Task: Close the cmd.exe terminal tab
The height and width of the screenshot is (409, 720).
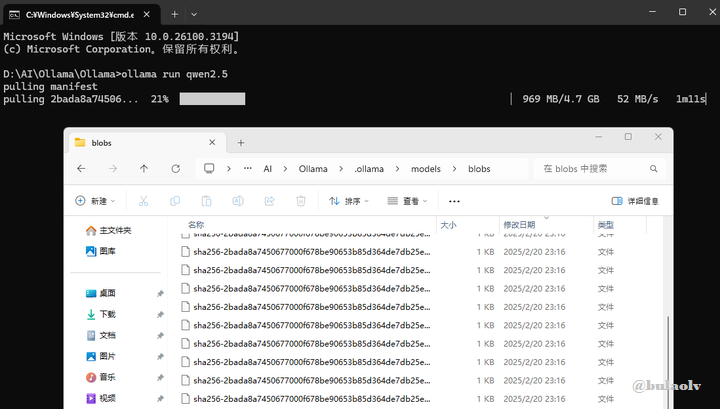Action: click(x=146, y=15)
